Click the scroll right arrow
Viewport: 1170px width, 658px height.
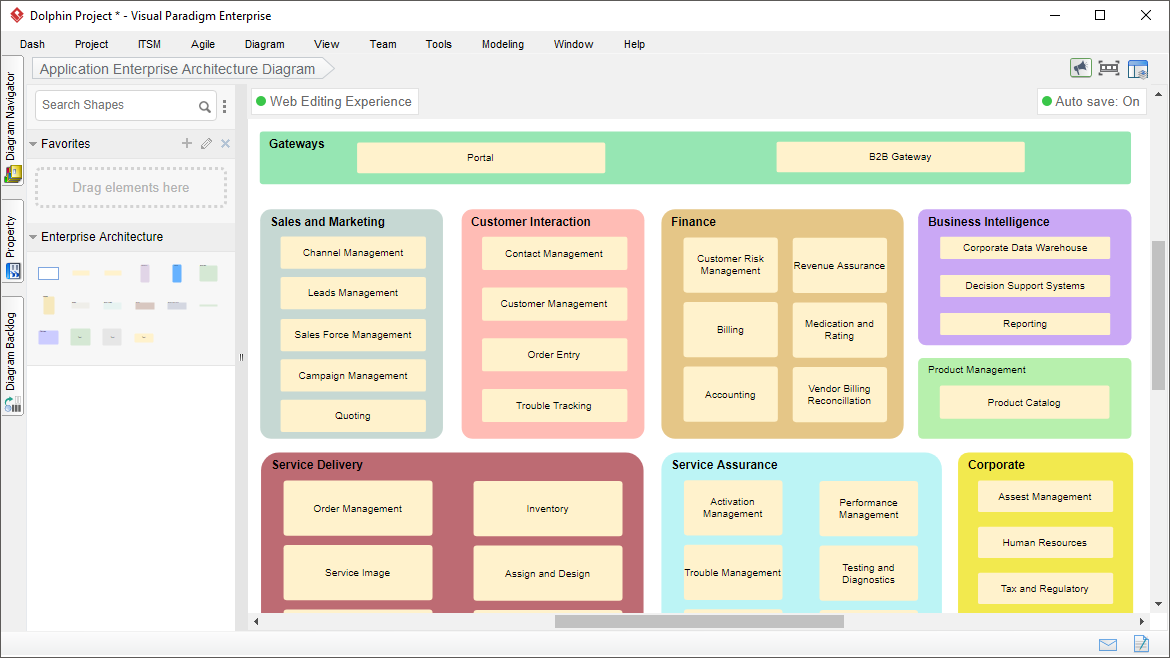[1141, 621]
